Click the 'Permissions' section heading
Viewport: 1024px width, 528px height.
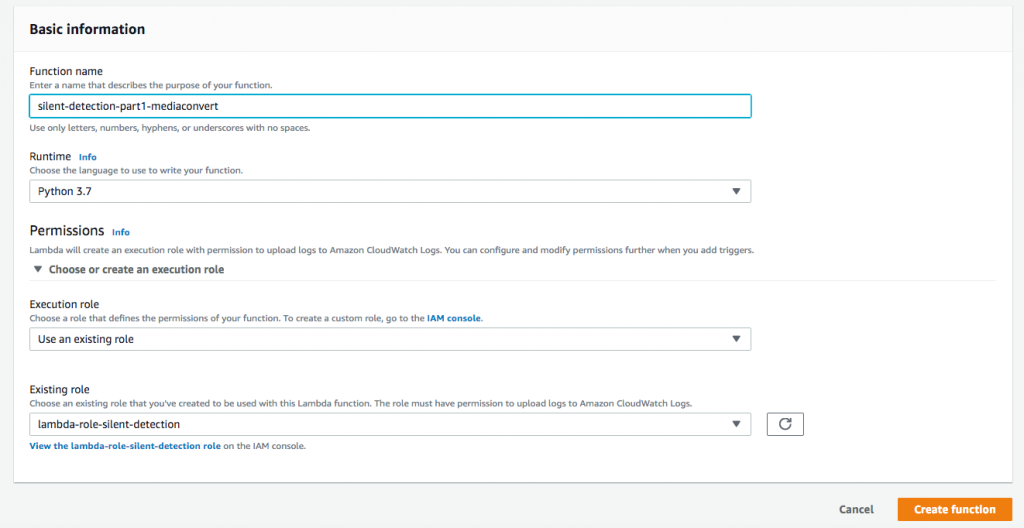[67, 231]
